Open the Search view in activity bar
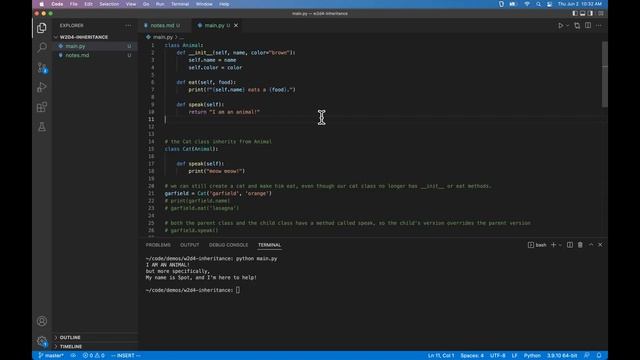This screenshot has height=360, width=640. pos(42,47)
